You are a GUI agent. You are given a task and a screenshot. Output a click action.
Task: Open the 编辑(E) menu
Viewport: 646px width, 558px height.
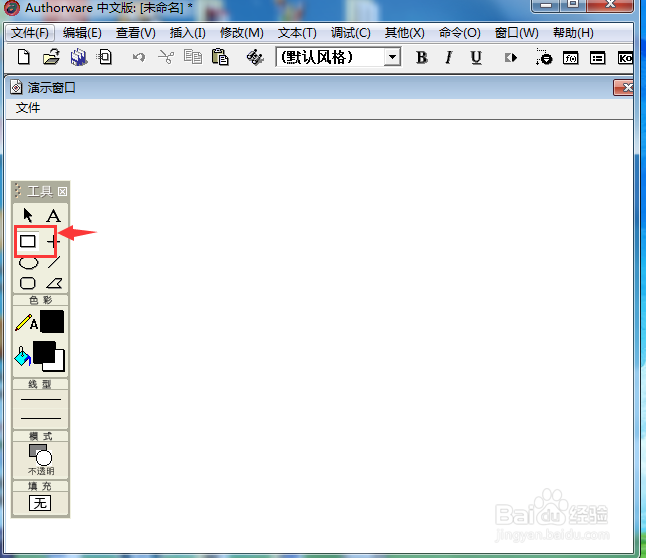(x=82, y=33)
